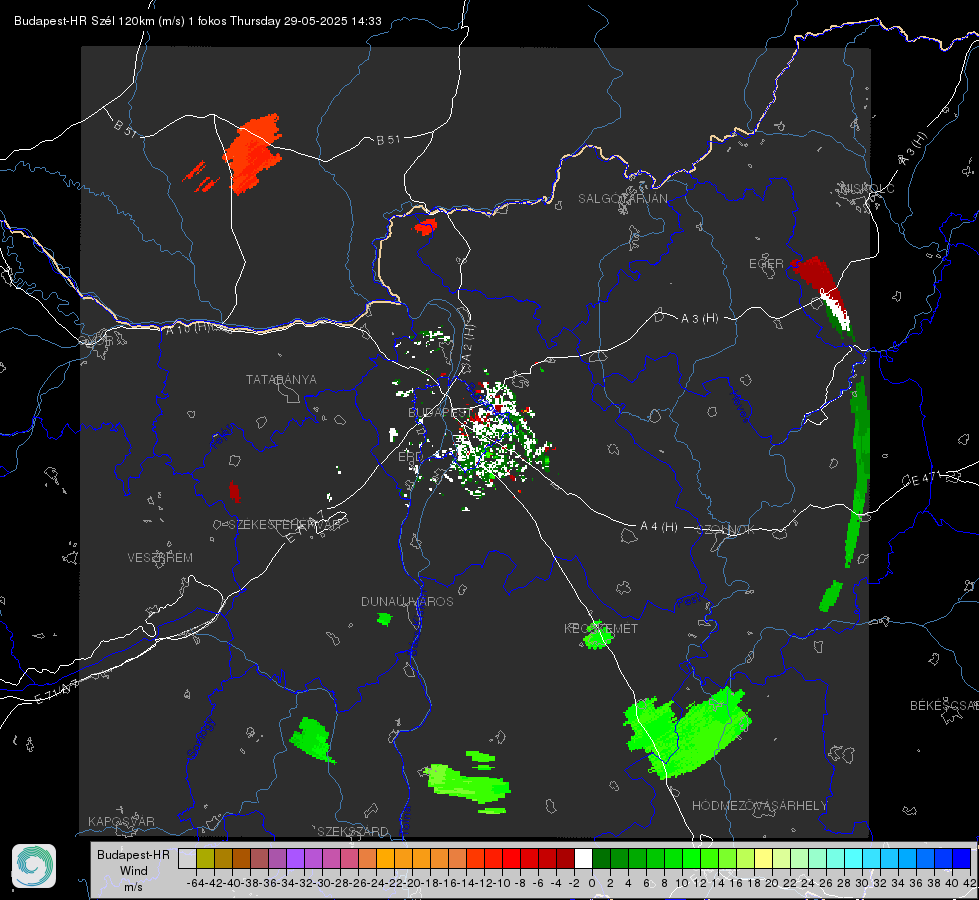Click the A 4 (H) road label
The width and height of the screenshot is (979, 900).
tap(659, 526)
